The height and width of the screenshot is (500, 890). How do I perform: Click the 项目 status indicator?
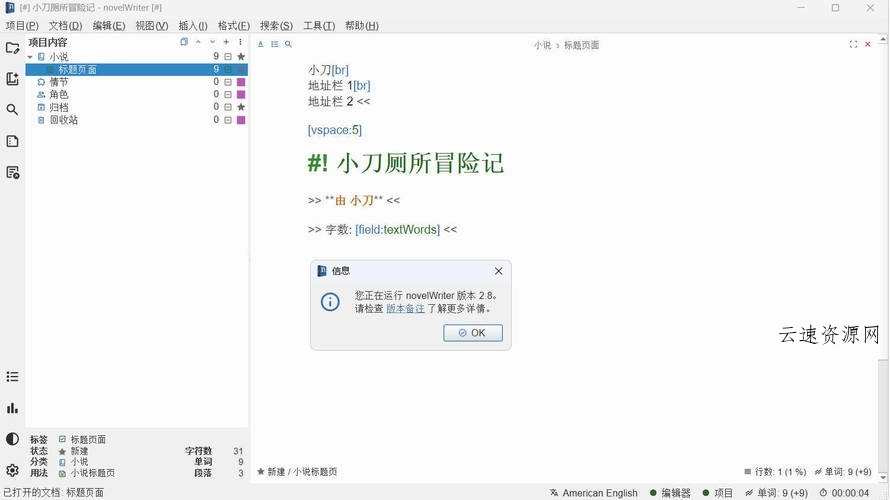point(717,493)
